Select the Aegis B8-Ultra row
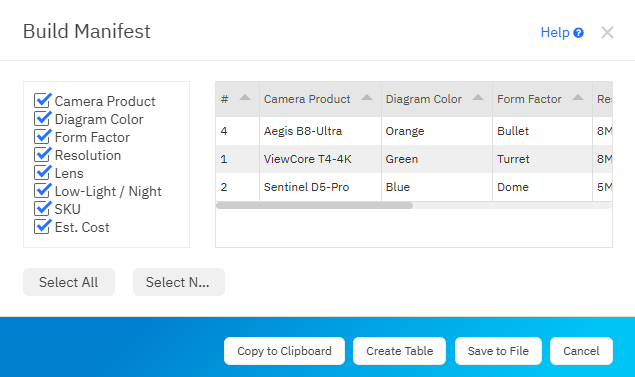The height and width of the screenshot is (377, 635). (414, 131)
